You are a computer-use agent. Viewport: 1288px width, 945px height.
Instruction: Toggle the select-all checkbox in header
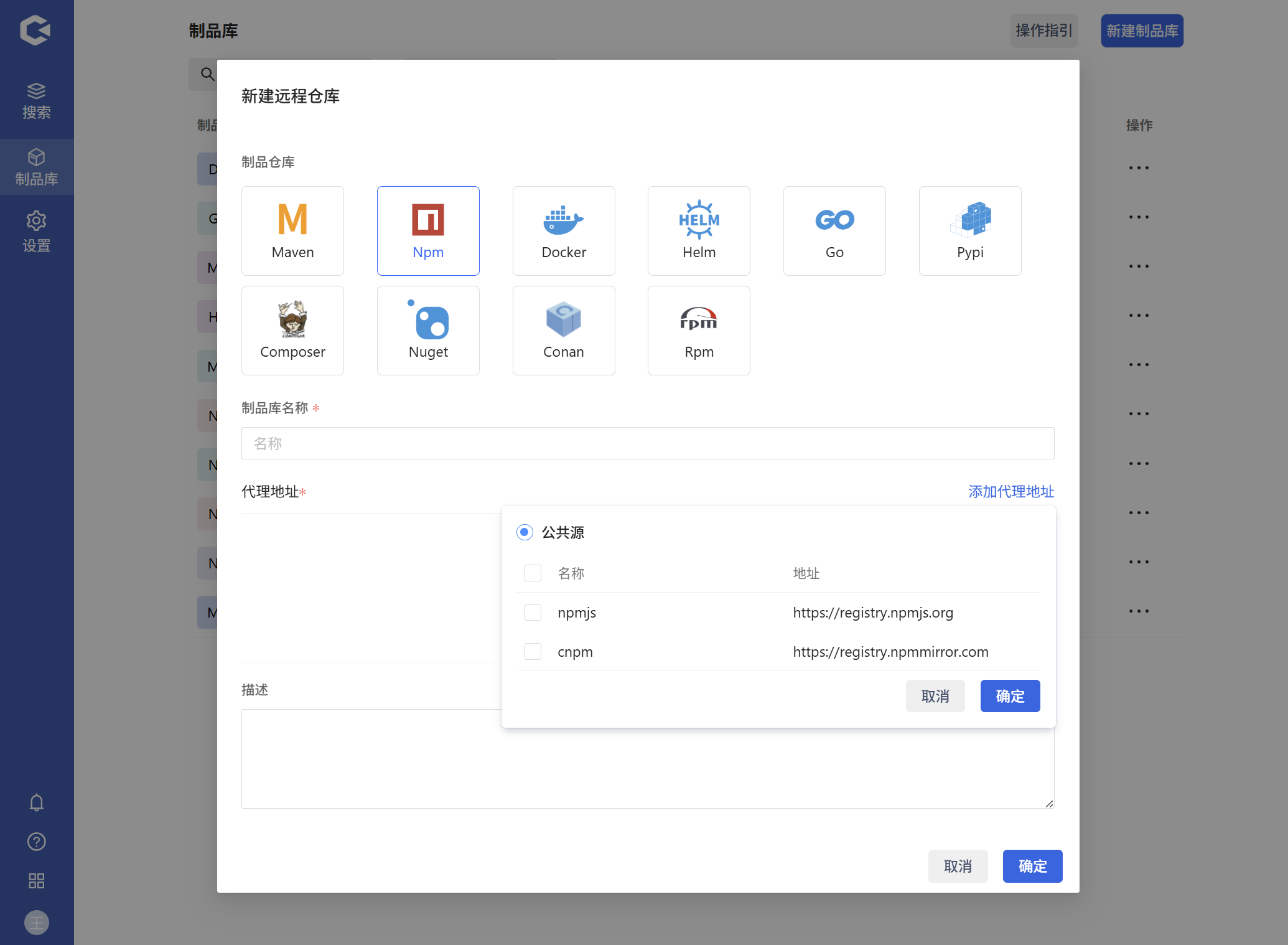(533, 573)
